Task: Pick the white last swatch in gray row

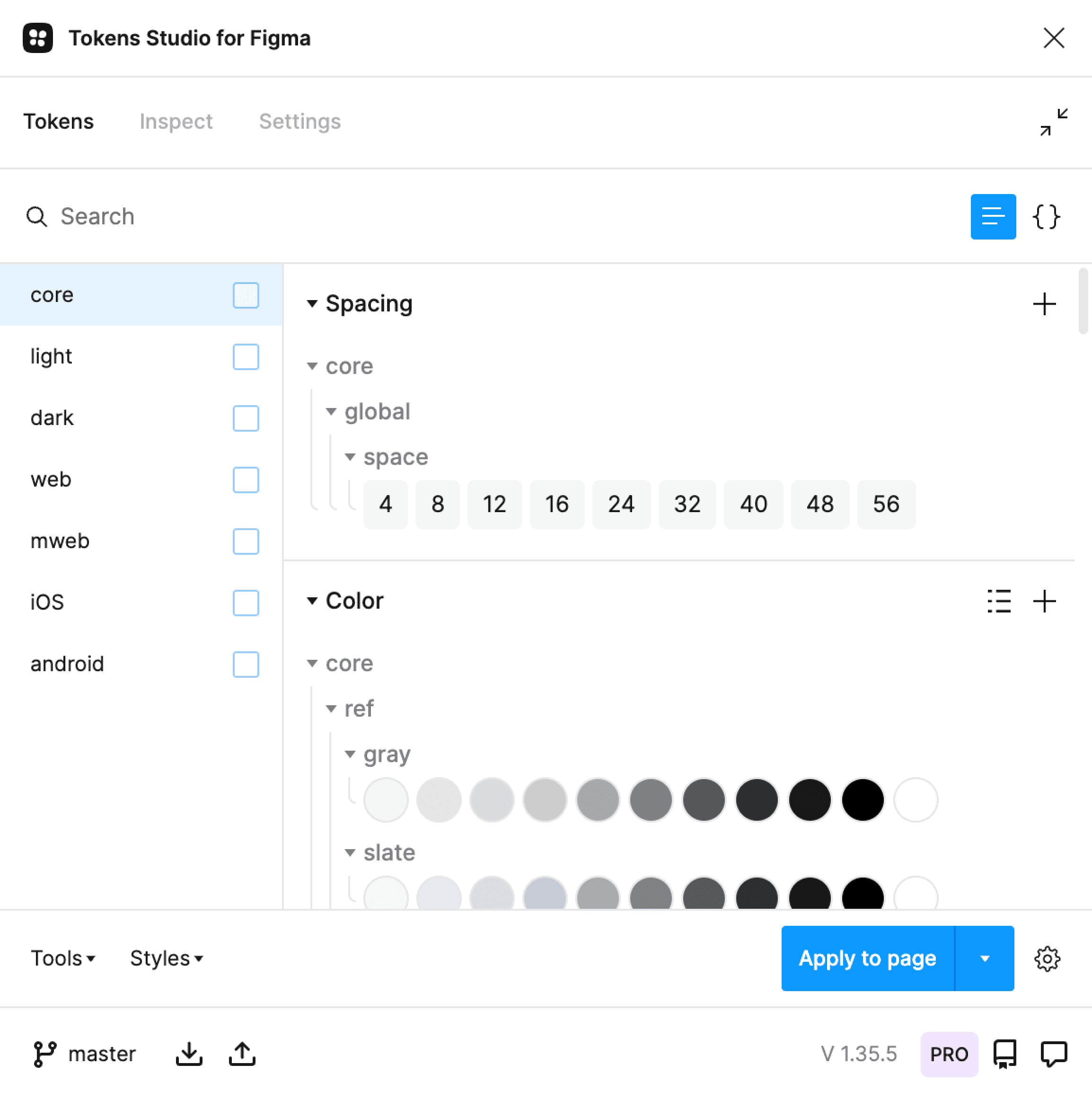Action: (x=916, y=800)
